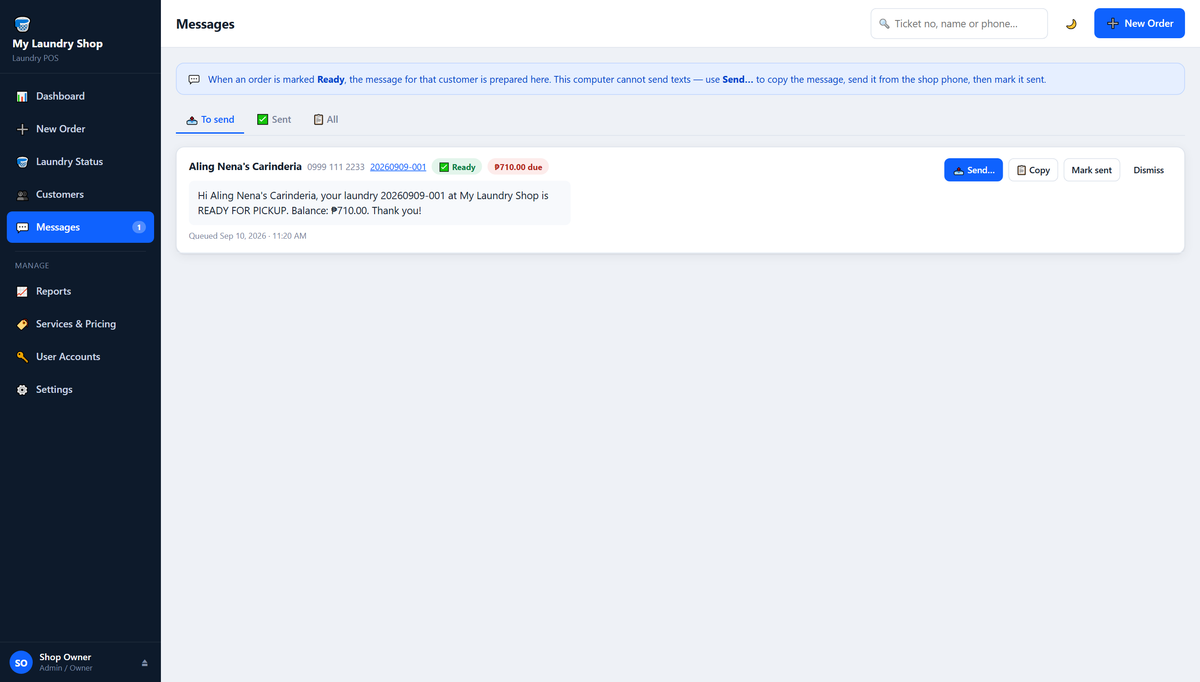Copy the message with the Copy button
Viewport: 1200px width, 682px height.
coord(1033,170)
